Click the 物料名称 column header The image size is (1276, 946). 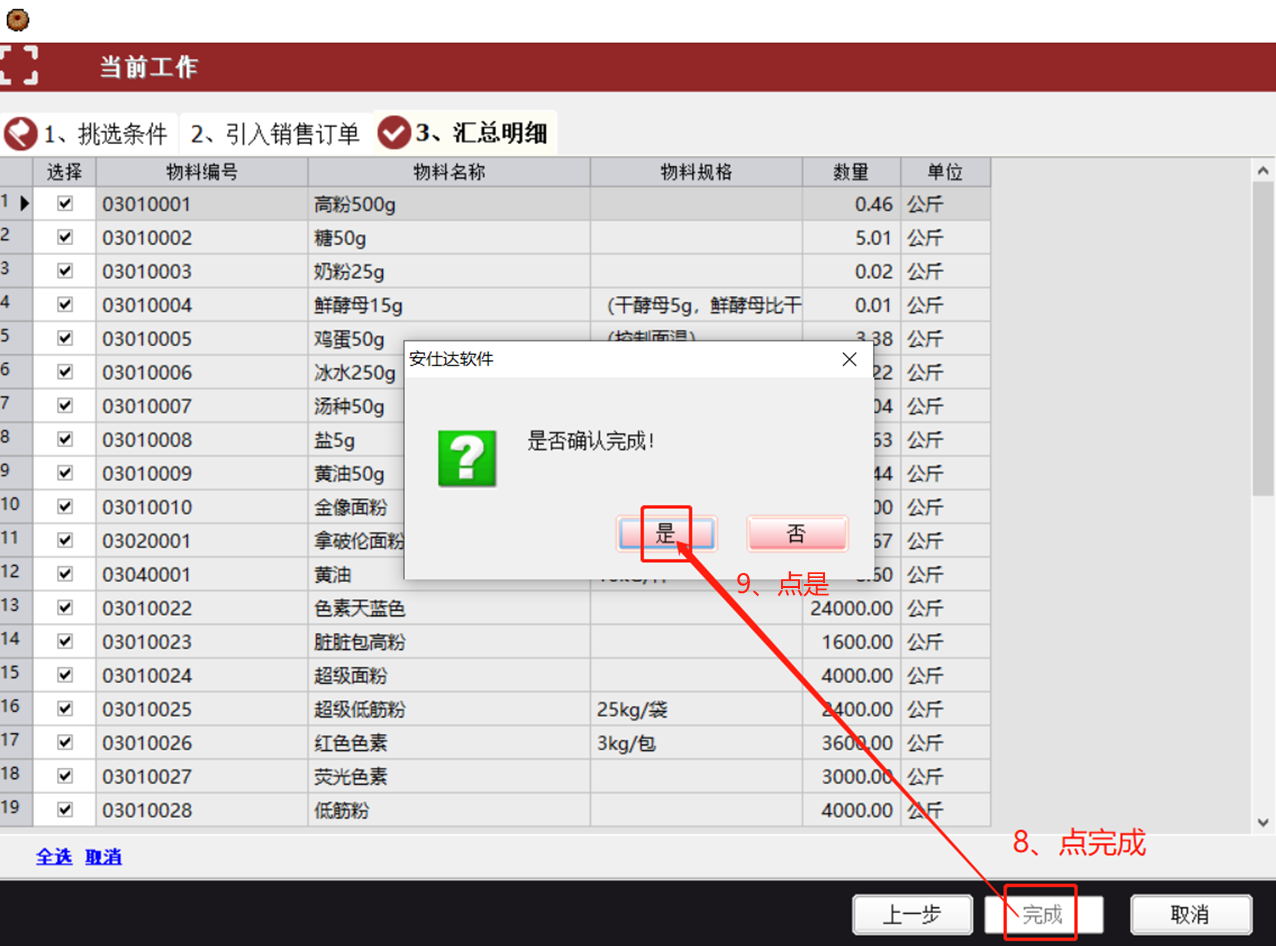tap(449, 171)
